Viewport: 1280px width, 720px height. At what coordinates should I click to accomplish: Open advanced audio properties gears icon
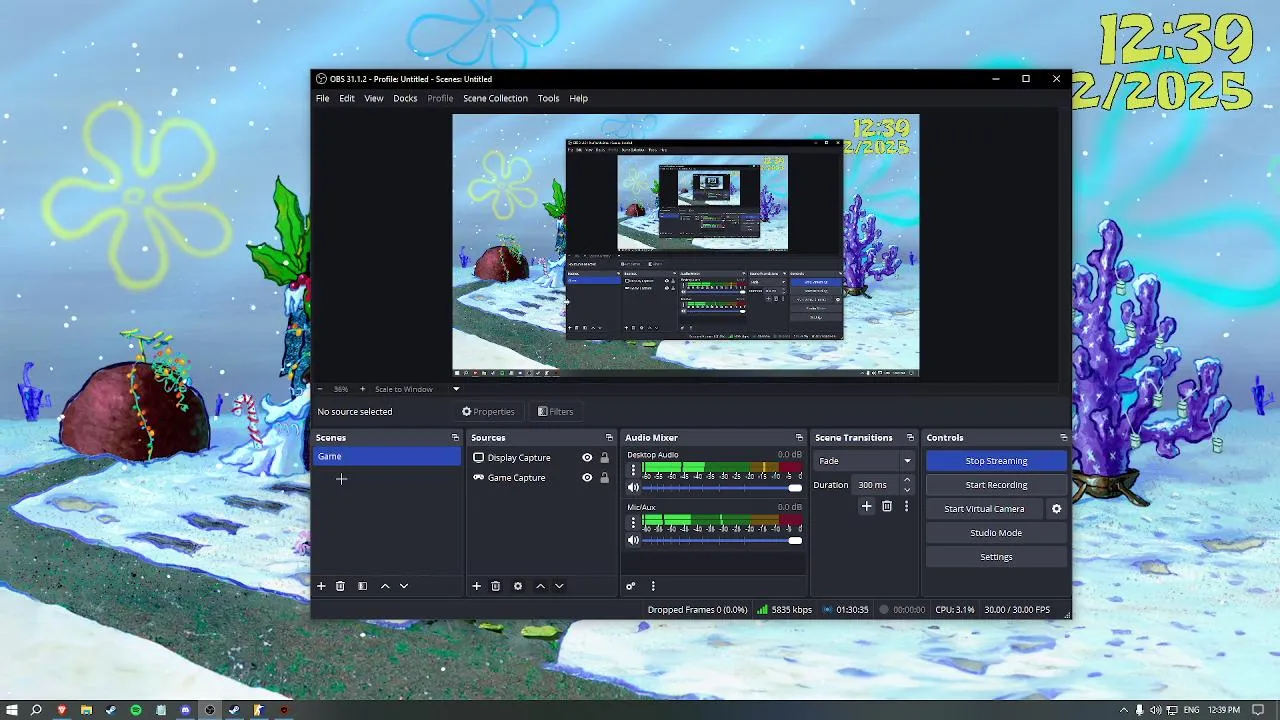coord(630,586)
